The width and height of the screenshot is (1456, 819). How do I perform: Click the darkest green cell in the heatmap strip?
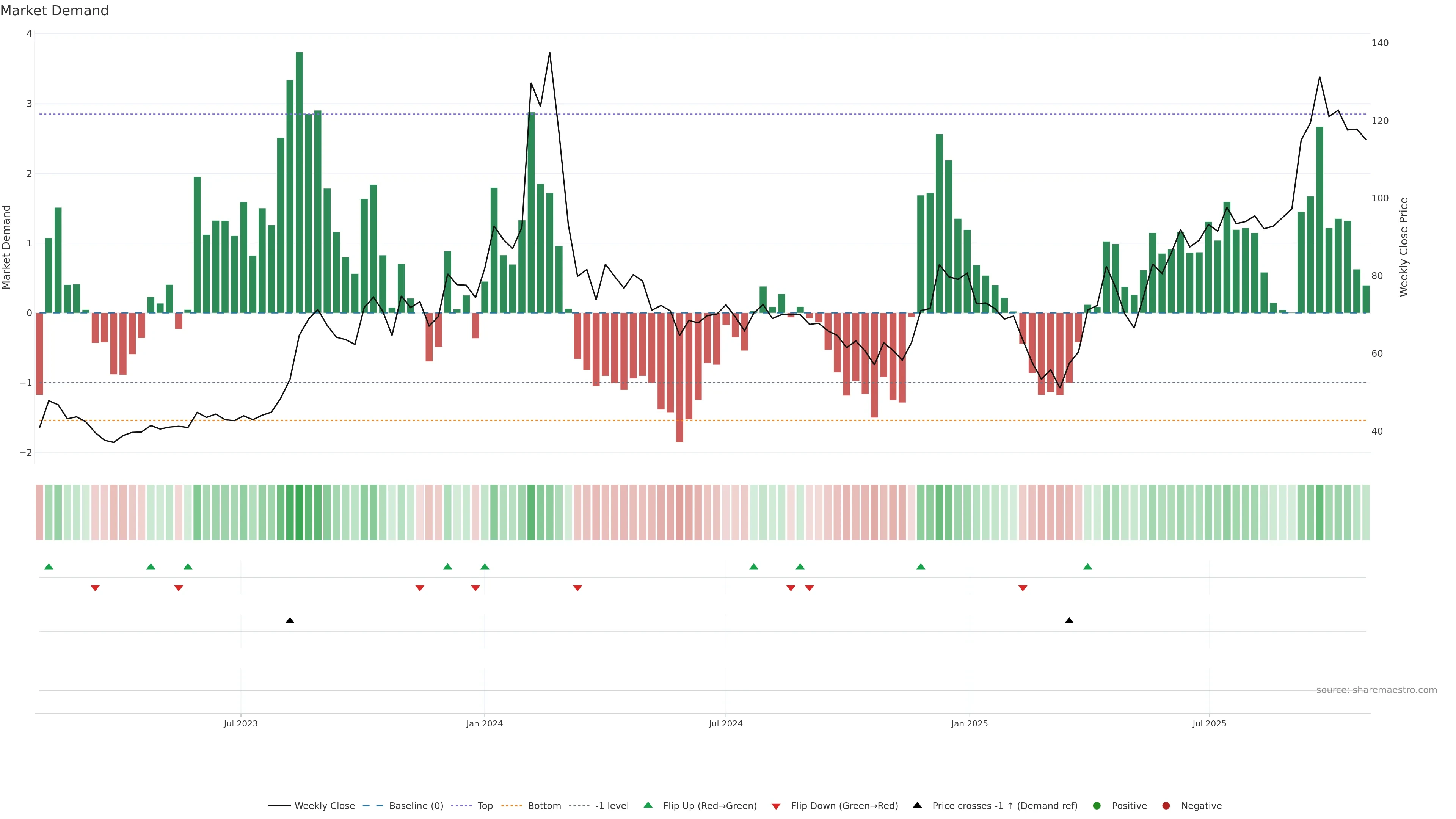click(299, 512)
